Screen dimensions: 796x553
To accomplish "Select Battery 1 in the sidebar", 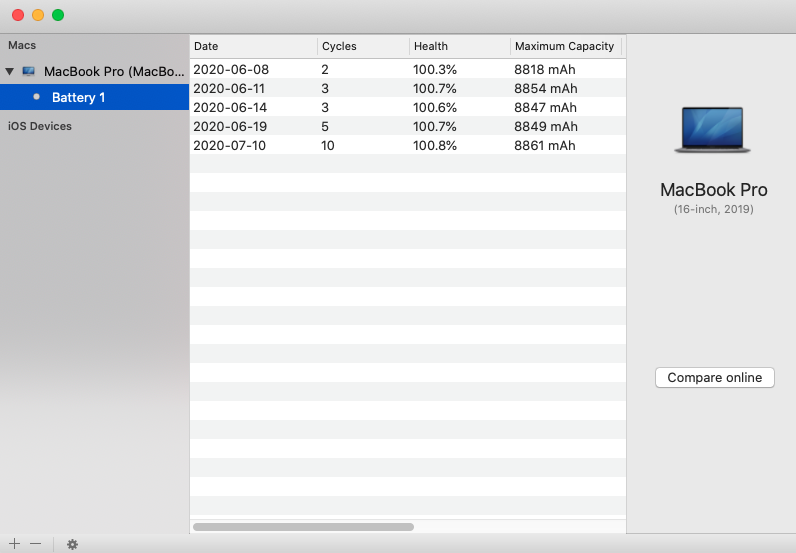I will 94,97.
